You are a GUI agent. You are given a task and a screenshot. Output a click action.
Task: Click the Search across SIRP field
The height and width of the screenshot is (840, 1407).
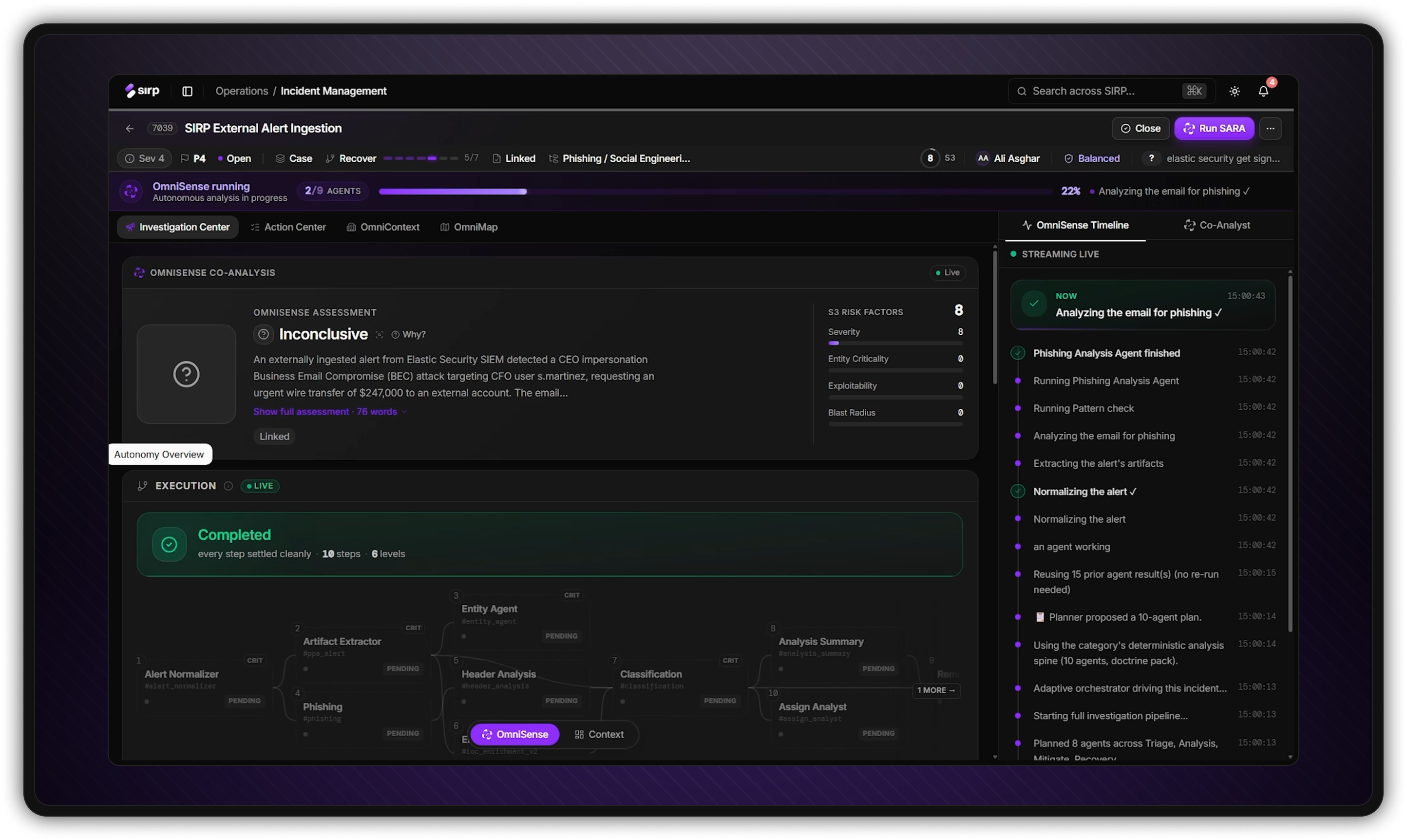coord(1111,91)
